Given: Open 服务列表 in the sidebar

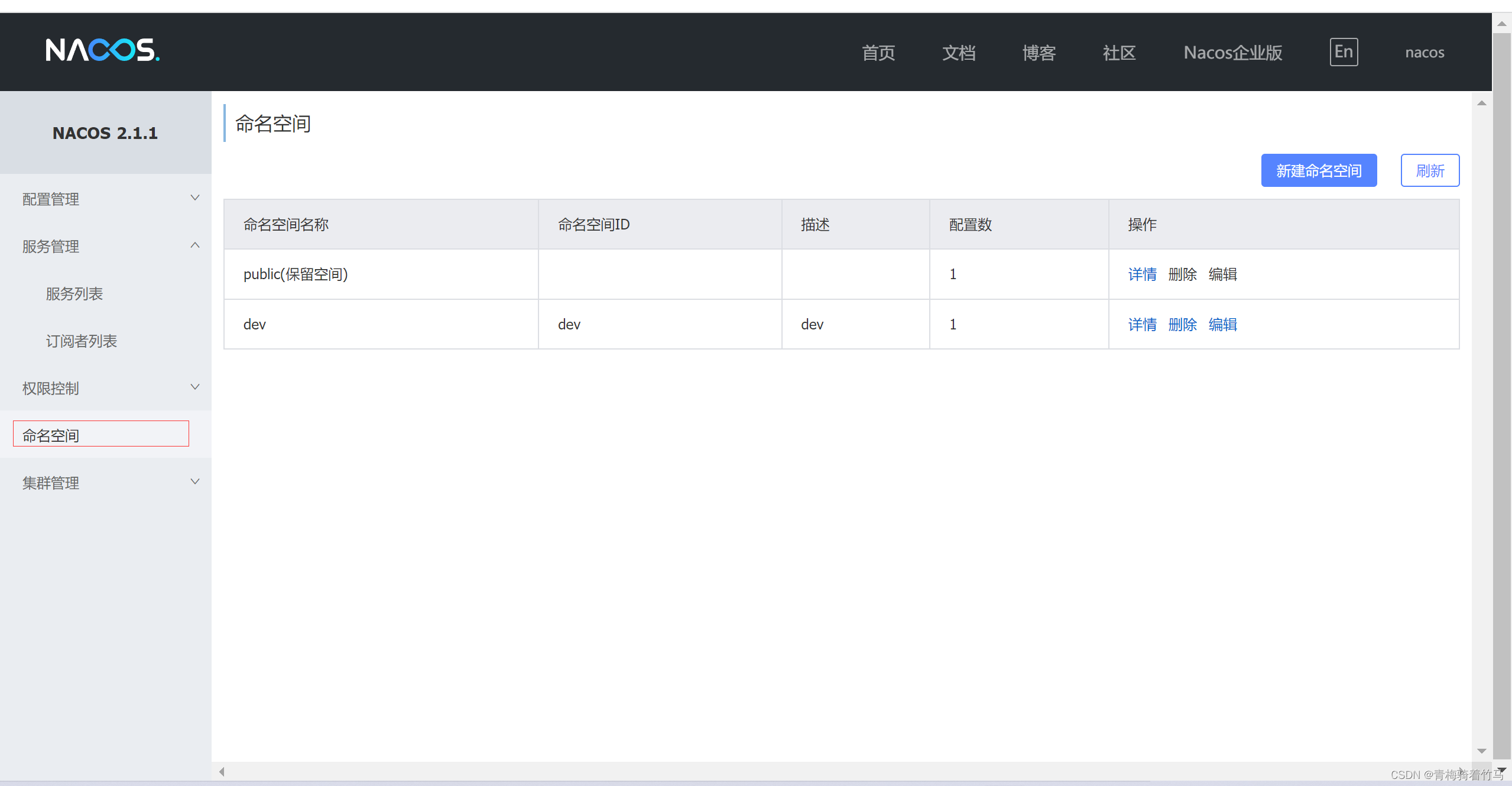Looking at the screenshot, I should pyautogui.click(x=74, y=294).
